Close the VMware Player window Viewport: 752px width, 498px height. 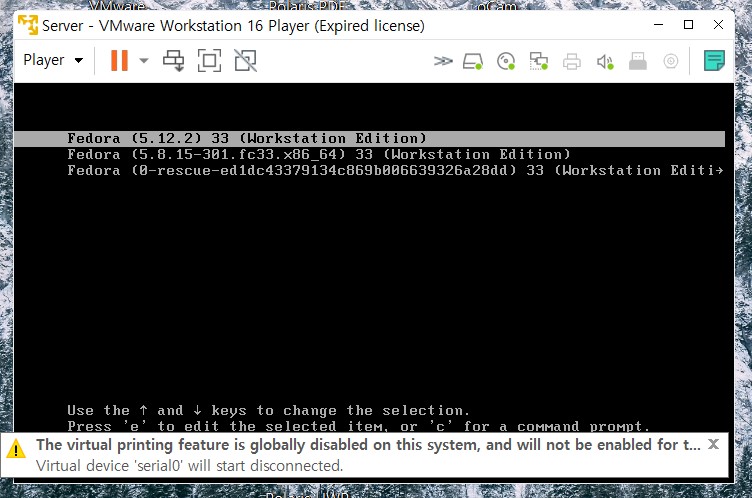[718, 24]
